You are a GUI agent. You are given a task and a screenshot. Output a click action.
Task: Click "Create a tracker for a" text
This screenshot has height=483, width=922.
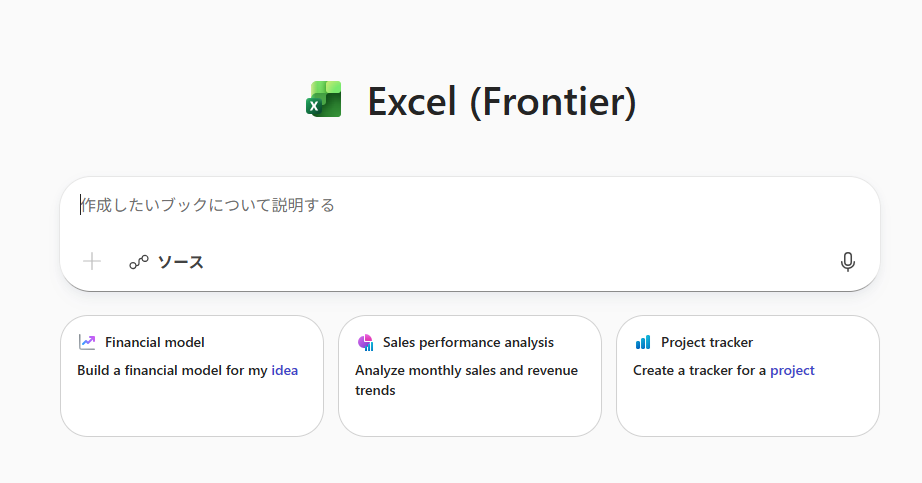click(699, 370)
